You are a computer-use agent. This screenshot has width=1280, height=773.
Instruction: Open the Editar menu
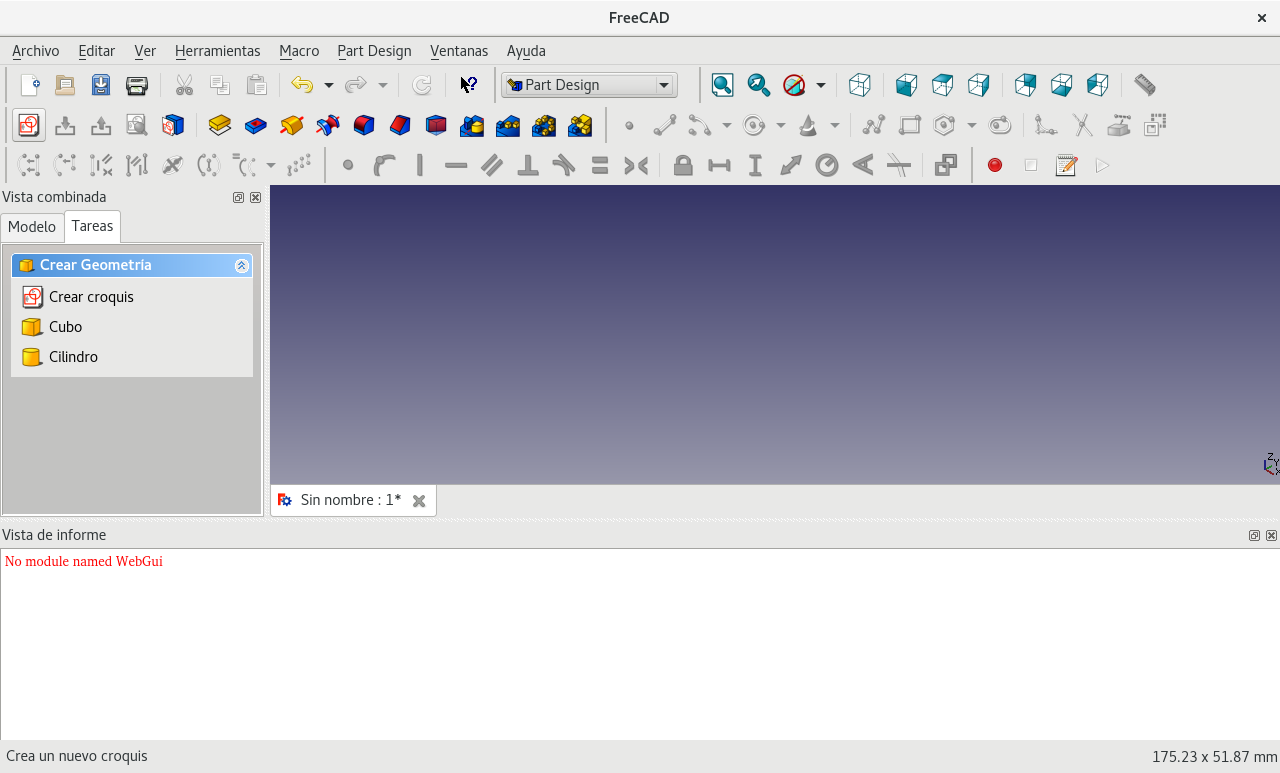[97, 51]
